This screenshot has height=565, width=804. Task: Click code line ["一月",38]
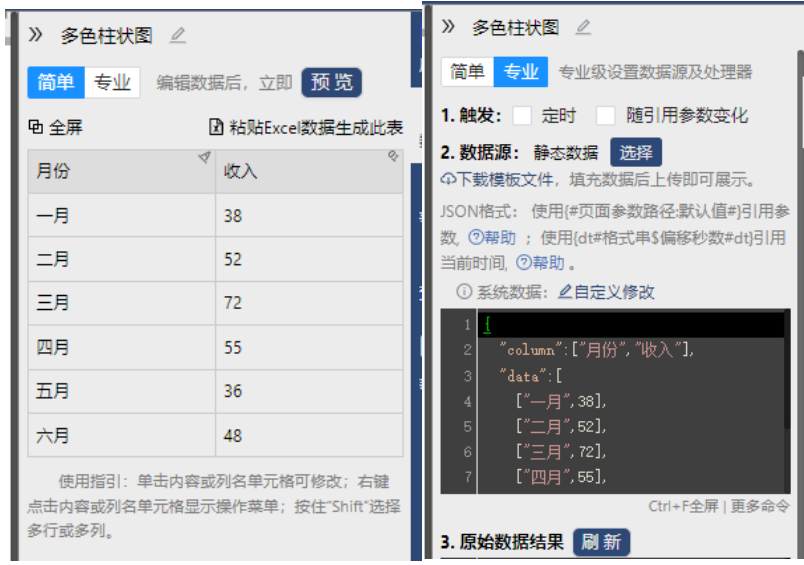coord(561,401)
